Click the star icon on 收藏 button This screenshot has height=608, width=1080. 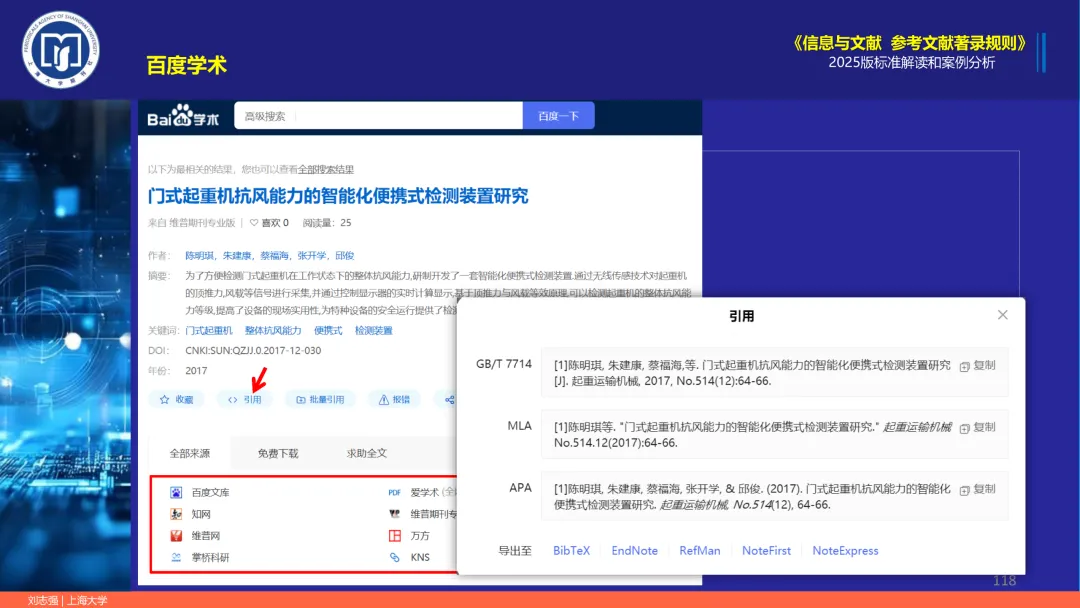(164, 399)
